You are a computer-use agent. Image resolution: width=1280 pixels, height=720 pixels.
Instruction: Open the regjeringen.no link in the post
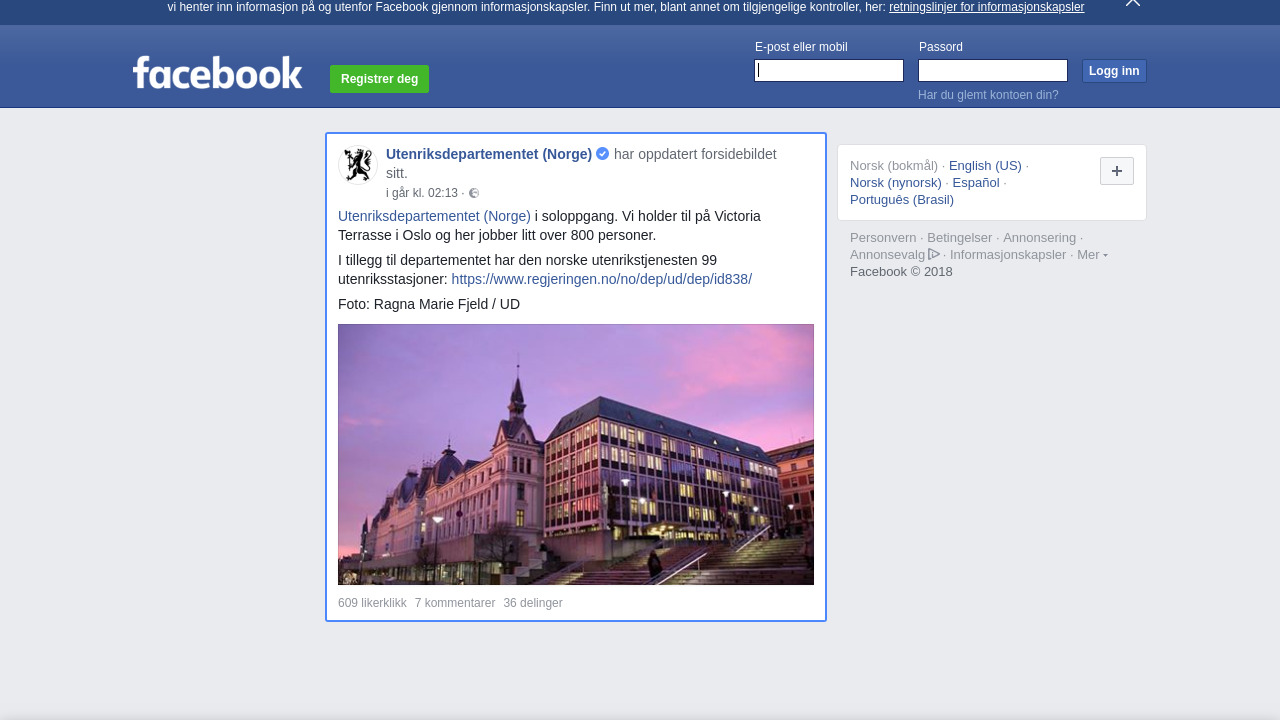pyautogui.click(x=601, y=279)
